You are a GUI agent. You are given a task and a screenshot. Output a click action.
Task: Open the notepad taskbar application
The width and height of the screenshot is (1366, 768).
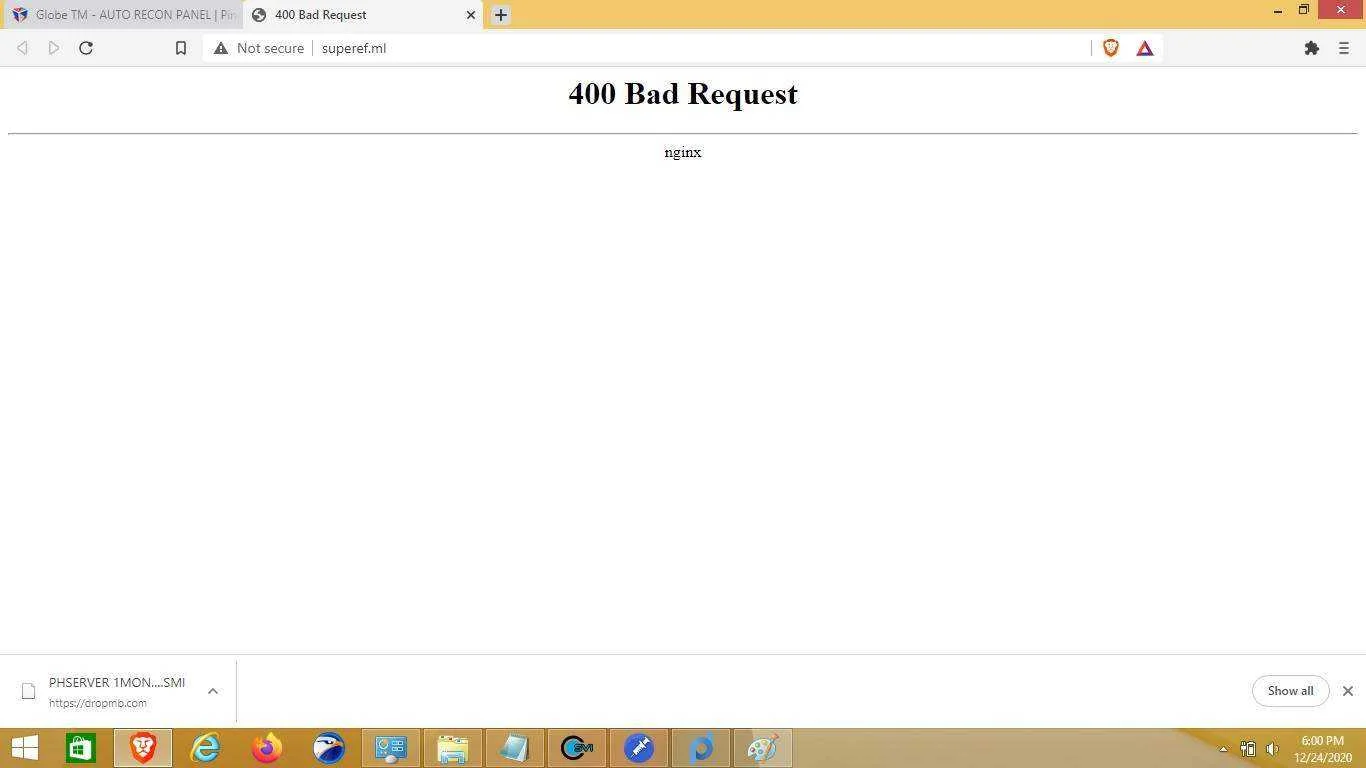point(515,748)
